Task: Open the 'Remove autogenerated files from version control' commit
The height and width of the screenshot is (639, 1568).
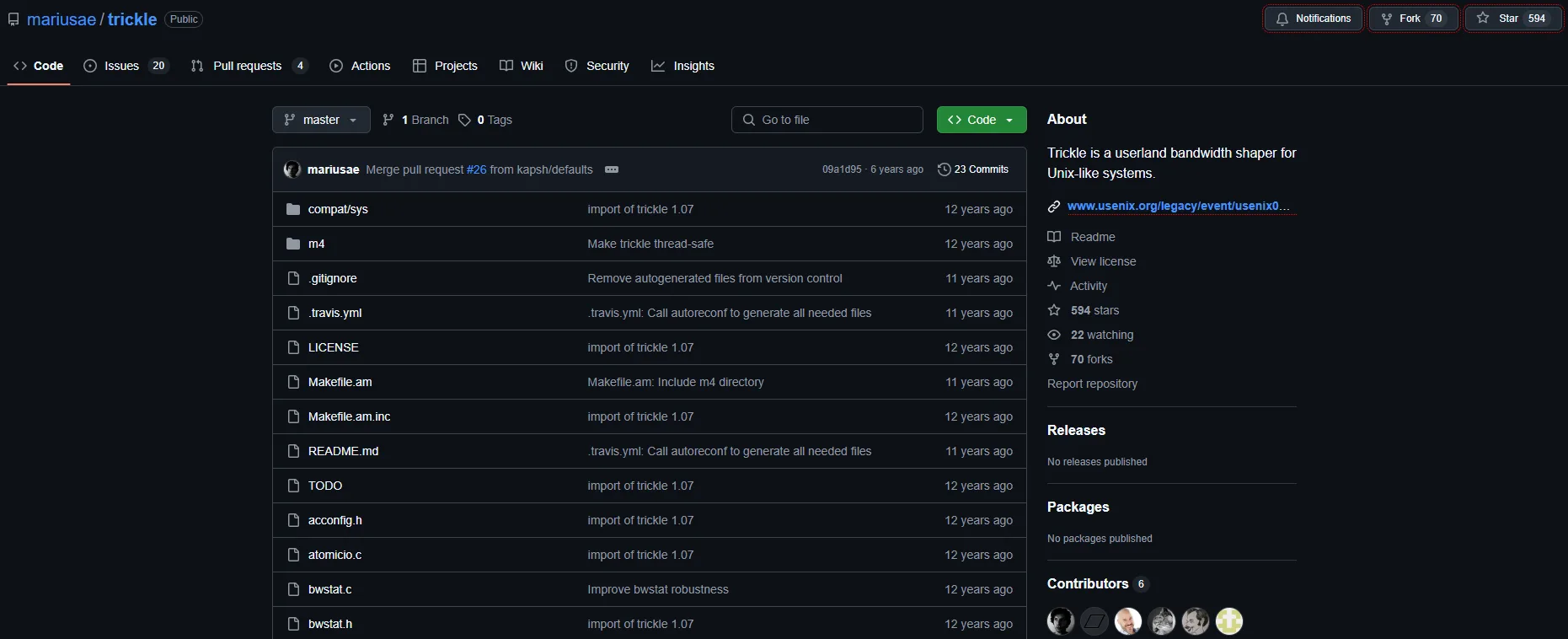Action: coord(714,278)
